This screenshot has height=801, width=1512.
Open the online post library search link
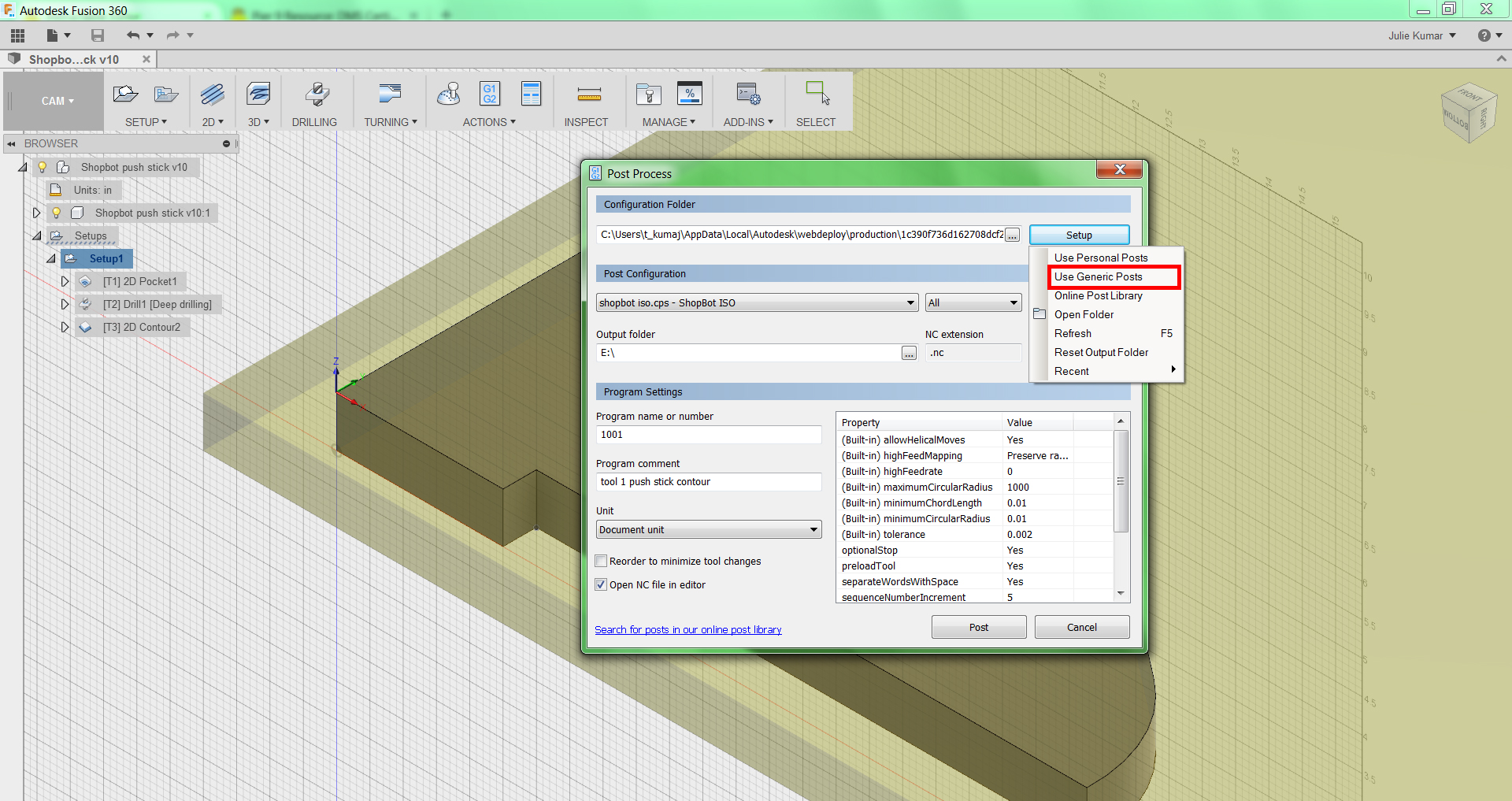pyautogui.click(x=688, y=630)
